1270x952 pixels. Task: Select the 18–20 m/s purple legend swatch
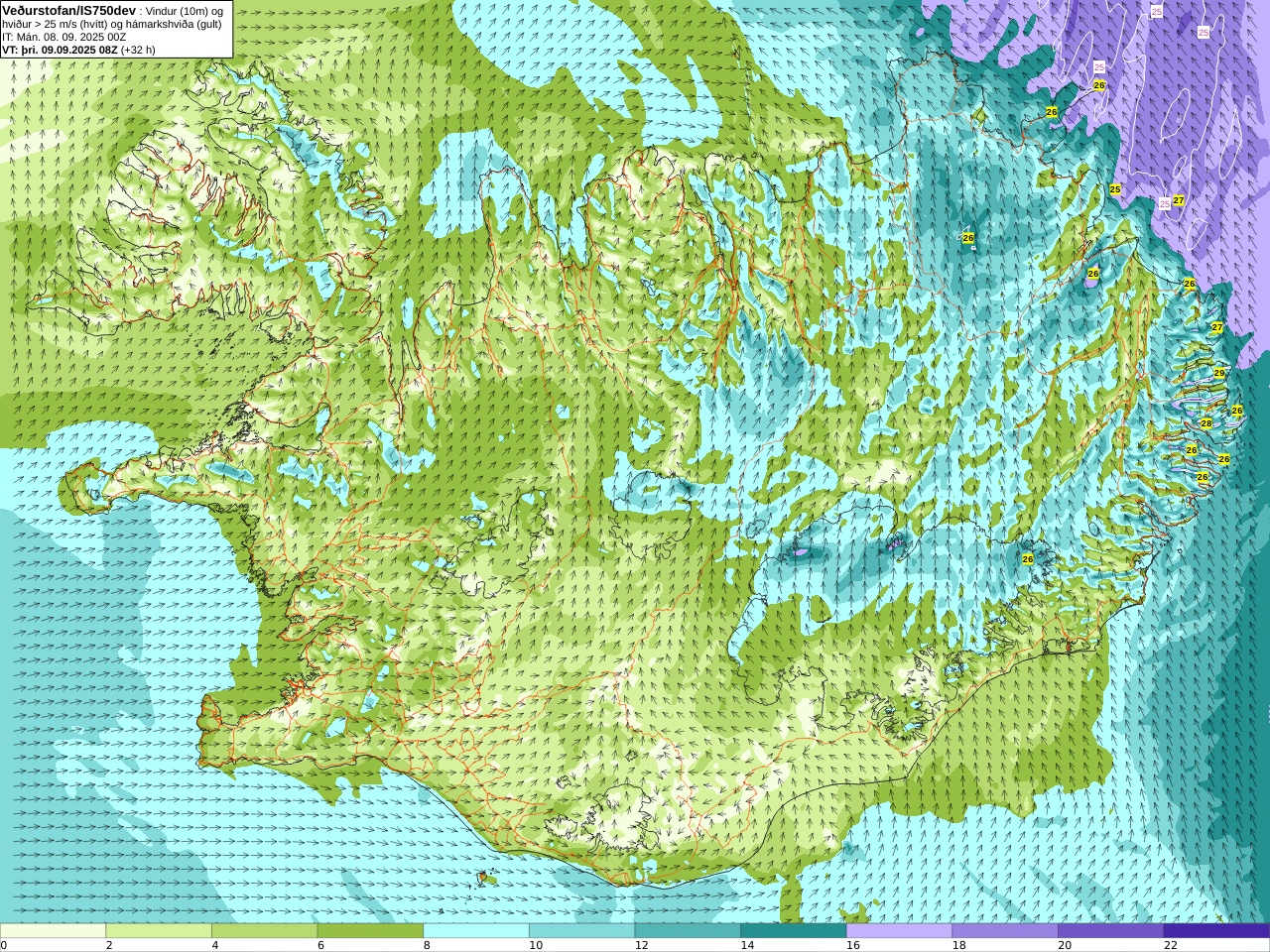coord(1005,931)
